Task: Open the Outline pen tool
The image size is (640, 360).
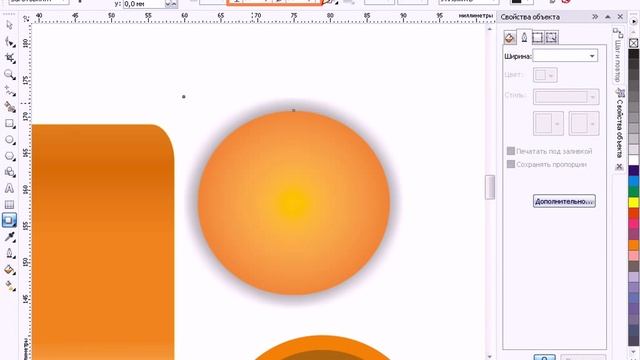Action: pos(10,253)
